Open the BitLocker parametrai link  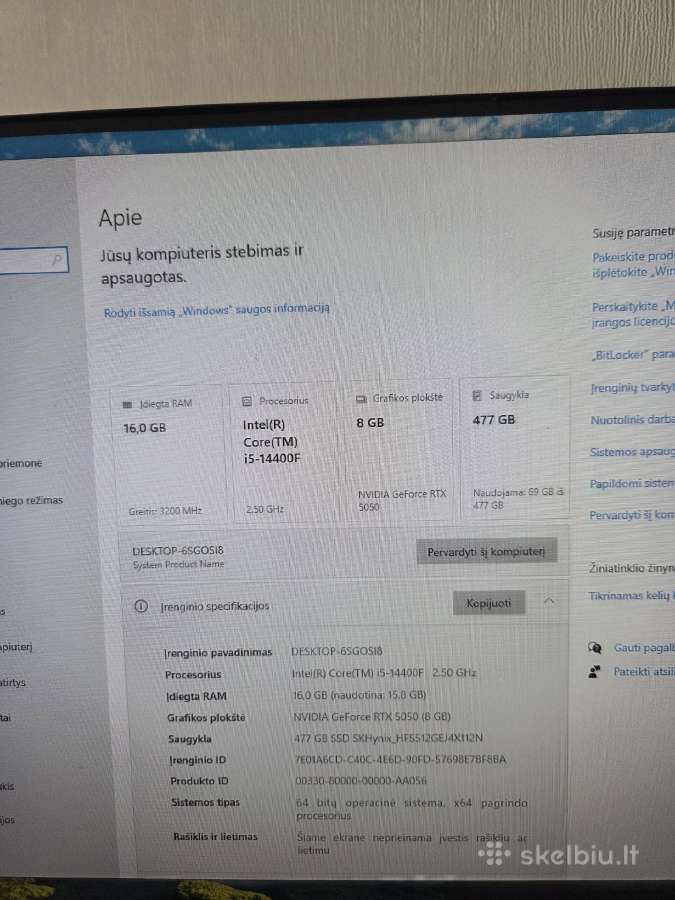point(633,355)
